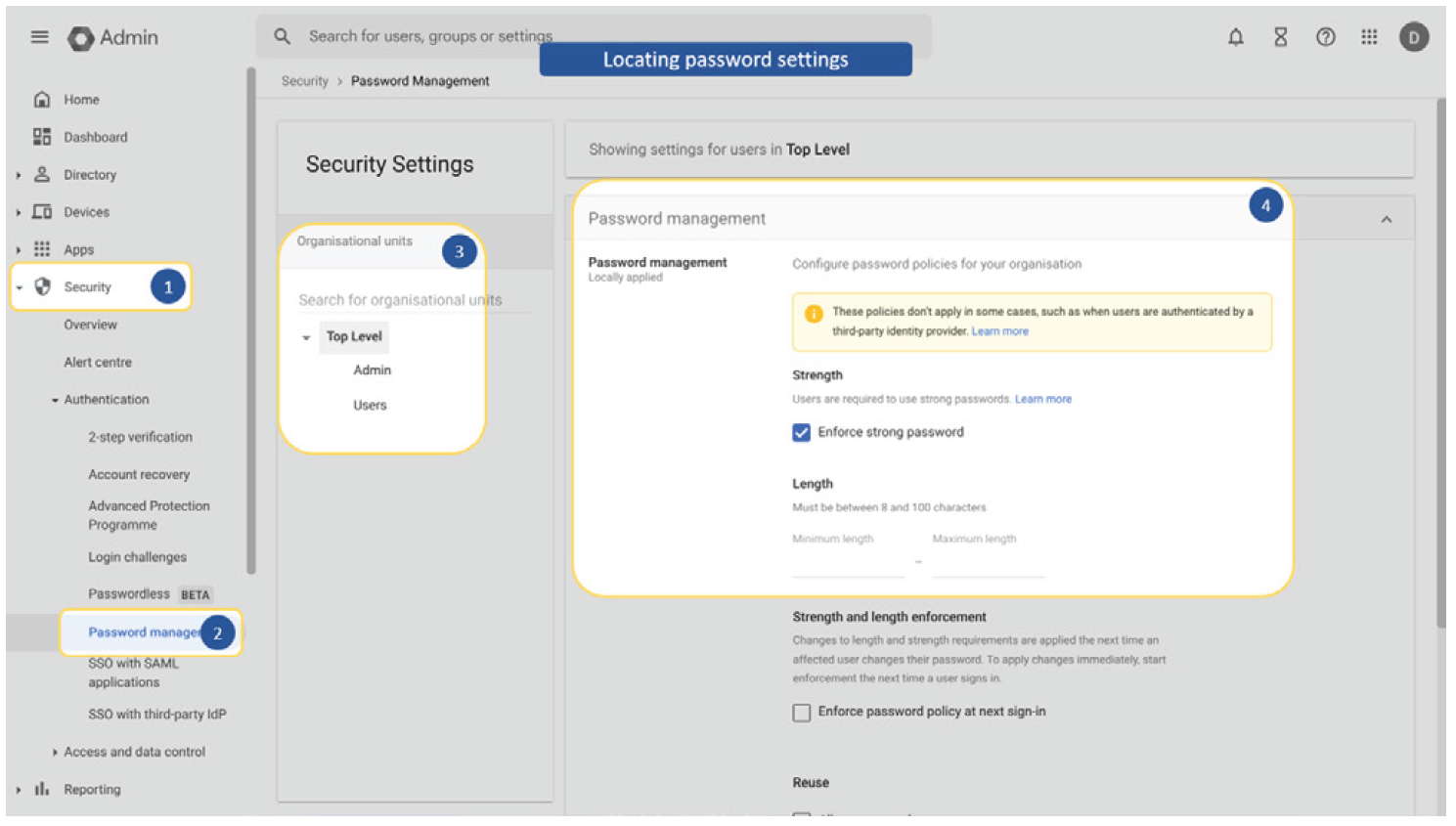Click the main page scrollbar
1456x826 pixels.
point(1441,364)
